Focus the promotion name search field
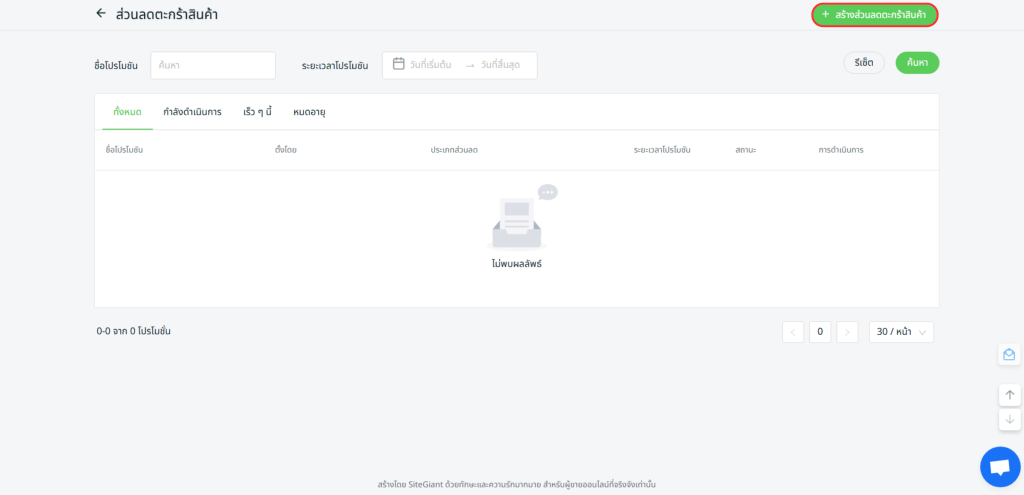Image resolution: width=1024 pixels, height=495 pixels. click(x=212, y=65)
